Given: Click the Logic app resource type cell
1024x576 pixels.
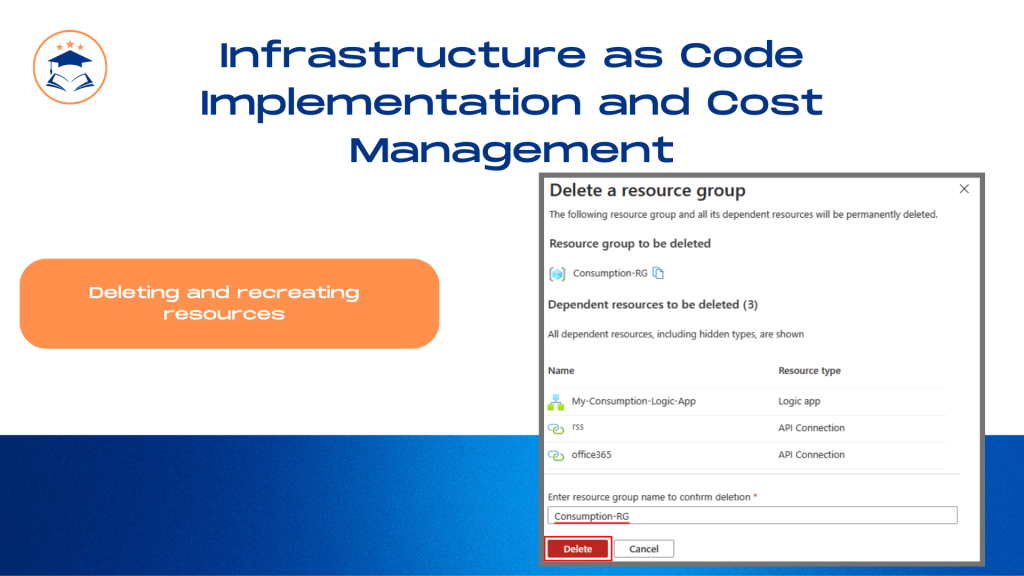Looking at the screenshot, I should (799, 401).
